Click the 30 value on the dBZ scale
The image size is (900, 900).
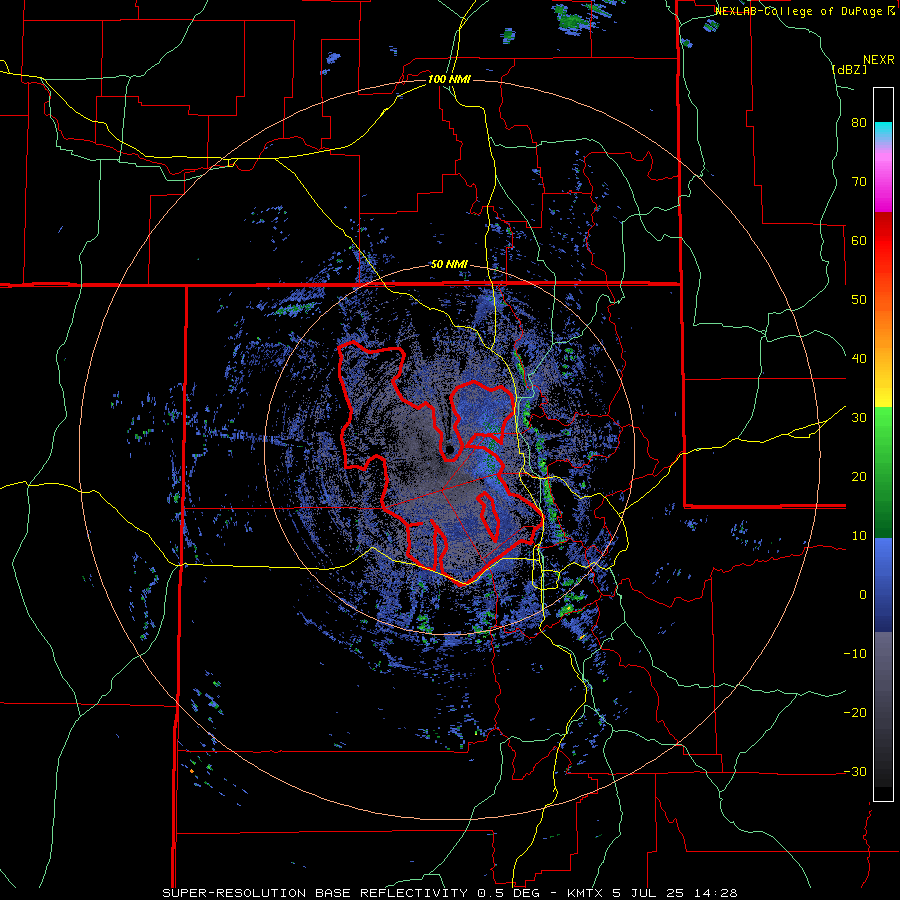tap(859, 418)
